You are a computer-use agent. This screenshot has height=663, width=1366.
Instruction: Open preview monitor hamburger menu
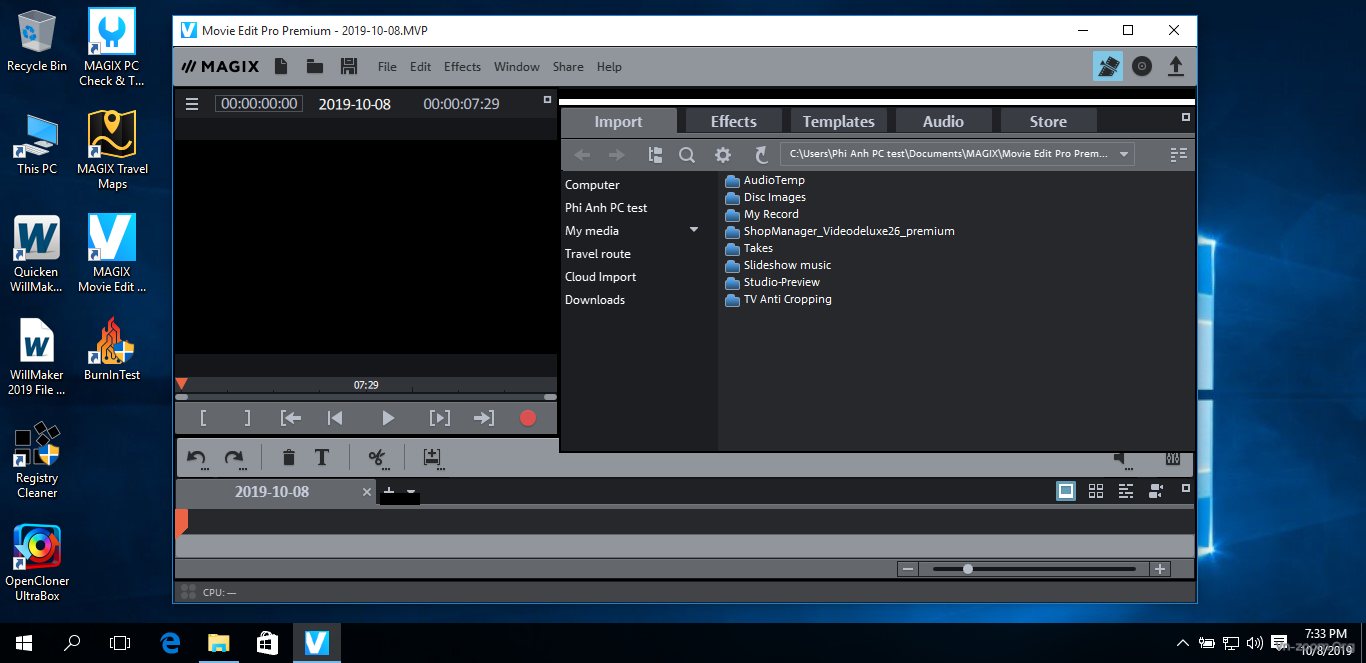[192, 104]
